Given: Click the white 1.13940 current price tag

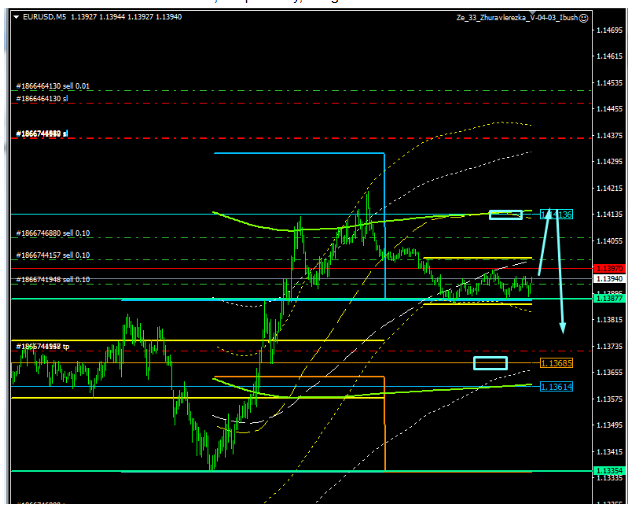Looking at the screenshot, I should tap(610, 279).
